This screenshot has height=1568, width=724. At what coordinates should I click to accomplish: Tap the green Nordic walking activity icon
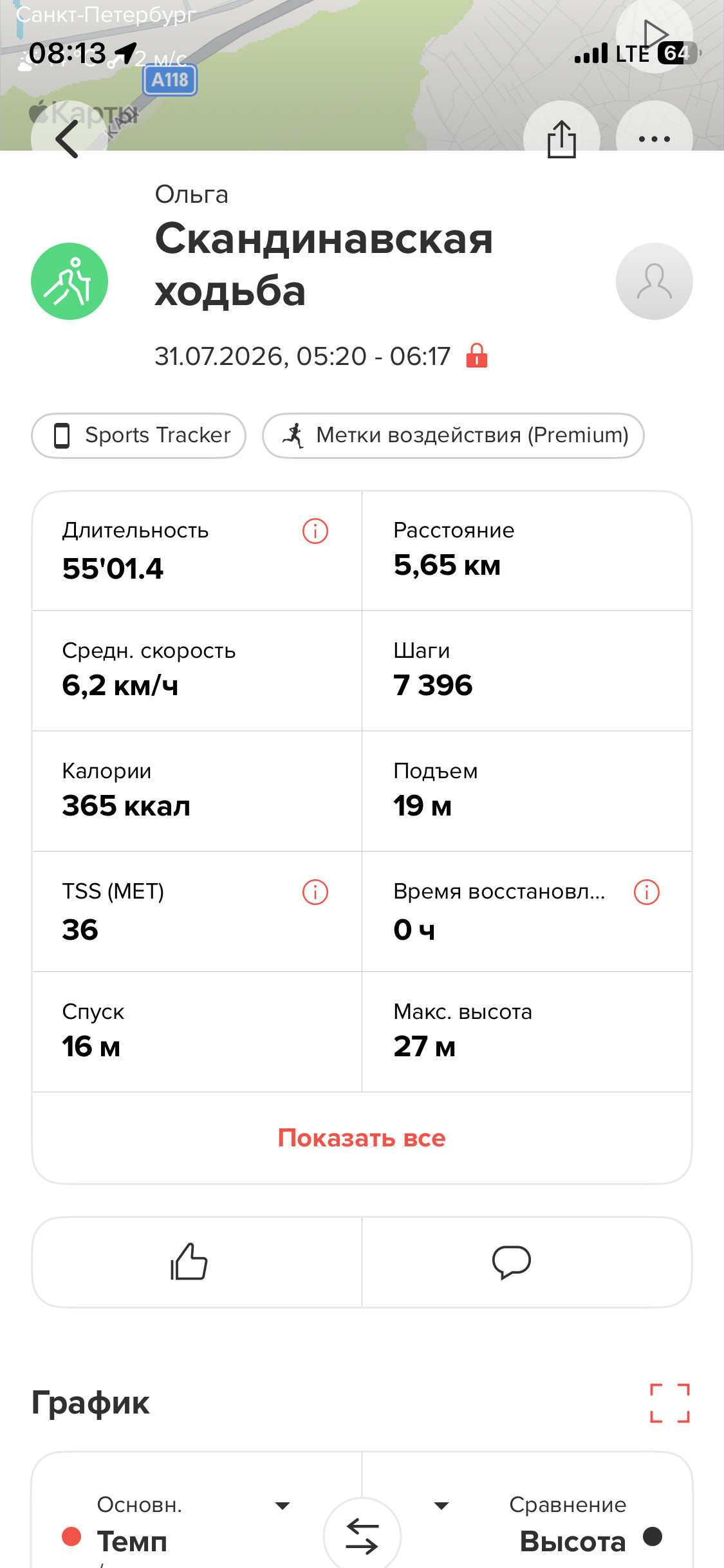[x=70, y=281]
